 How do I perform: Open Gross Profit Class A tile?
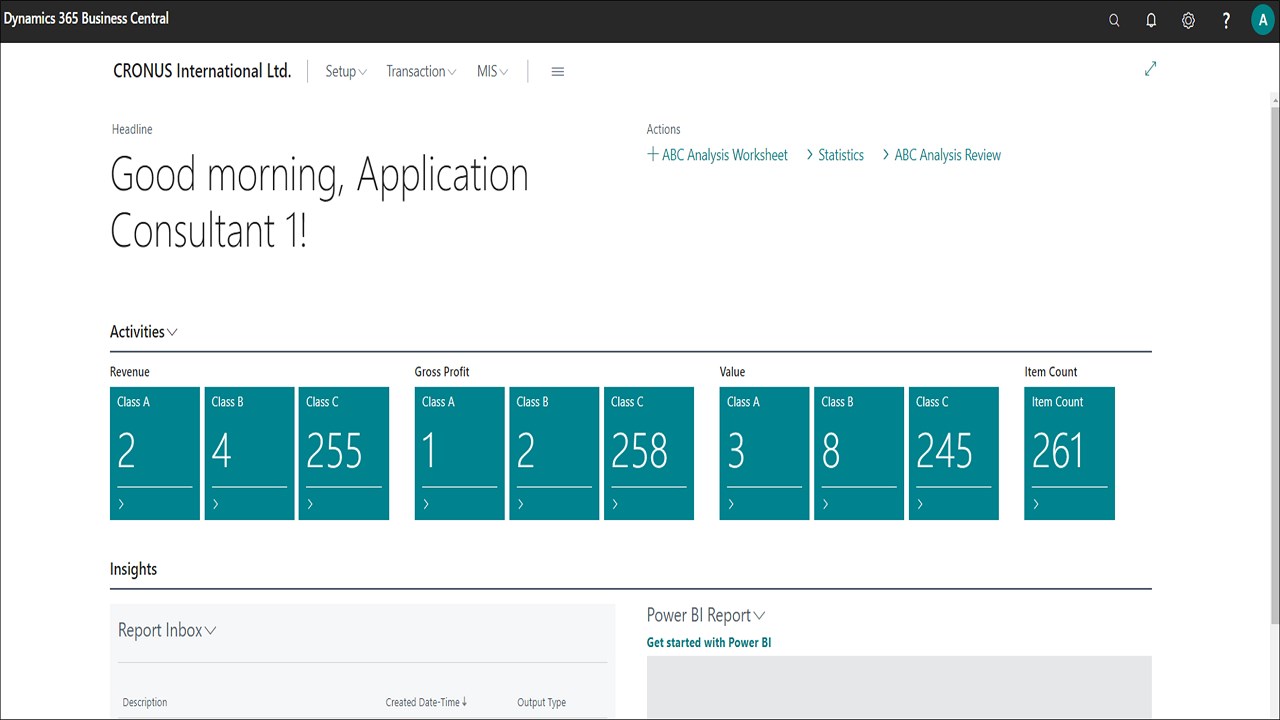coord(460,453)
